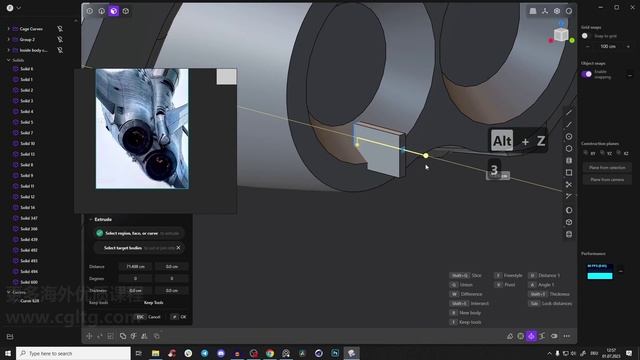Viewport: 640px width, 360px height.
Task: Collapse the Extrude panel header arrow
Action: [91, 219]
